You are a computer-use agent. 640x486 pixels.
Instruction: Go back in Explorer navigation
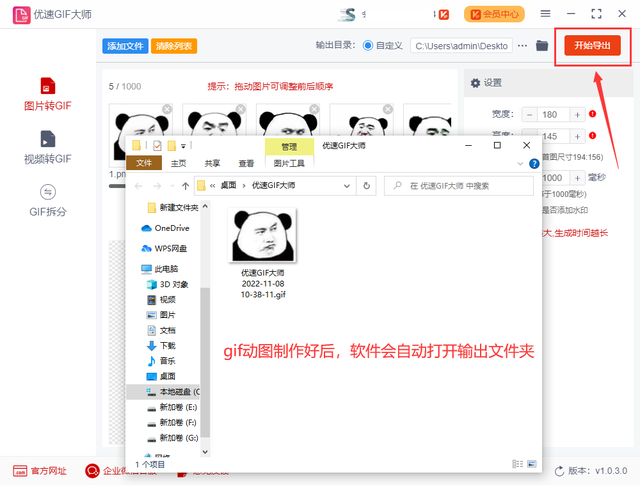138,186
